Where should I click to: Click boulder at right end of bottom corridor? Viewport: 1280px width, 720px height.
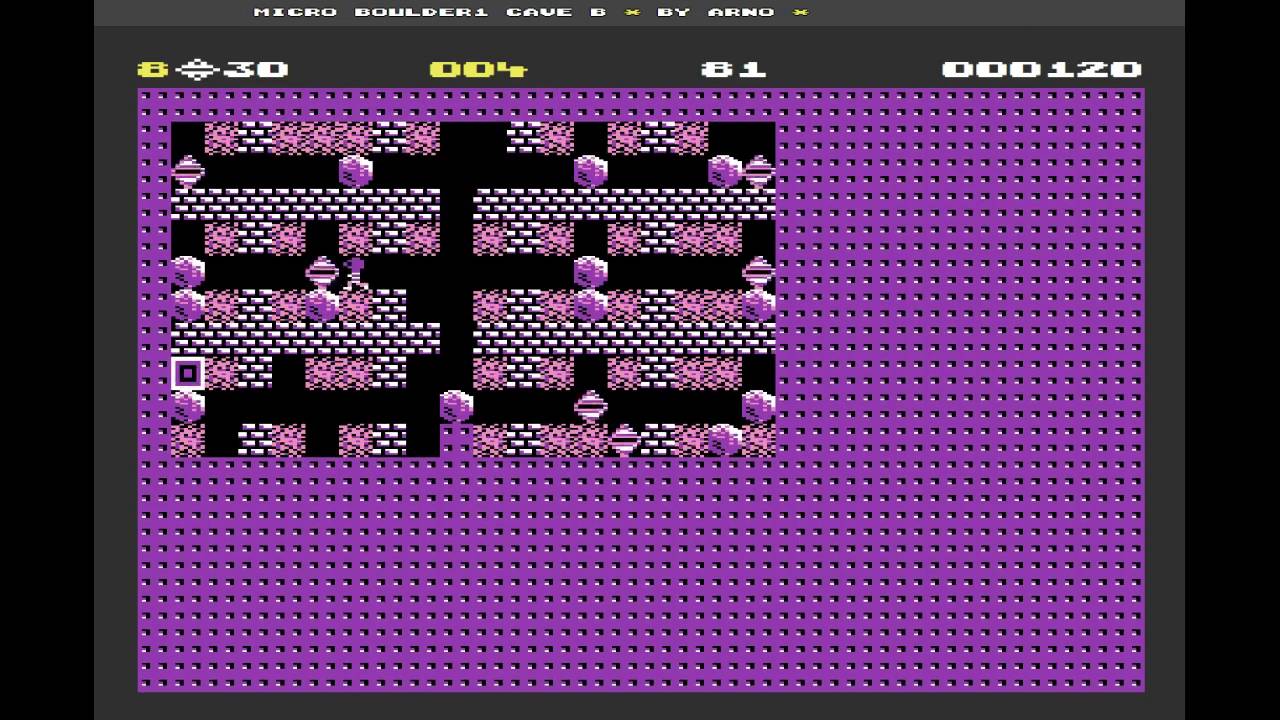[758, 406]
